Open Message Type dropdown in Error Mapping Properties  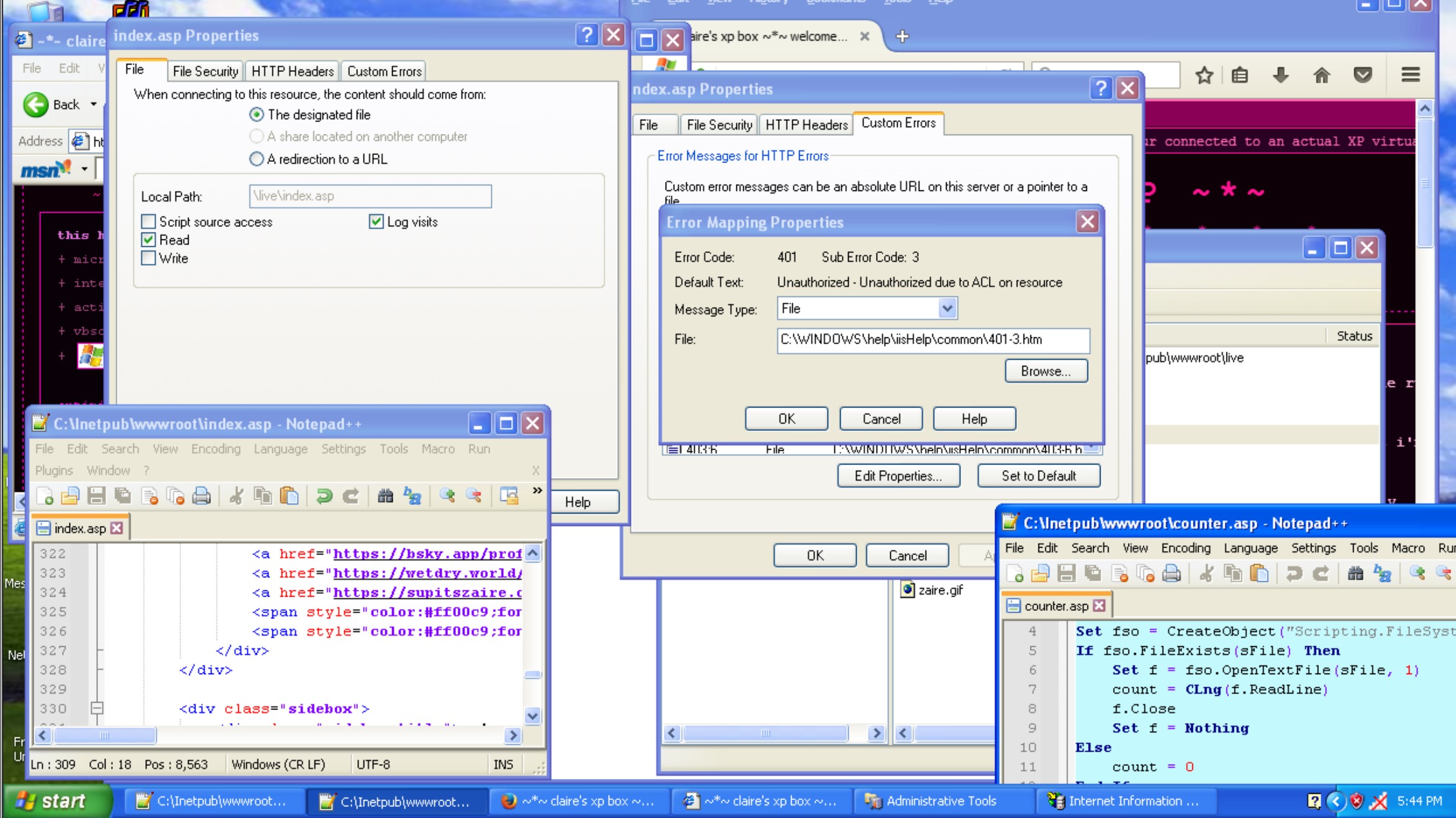947,308
